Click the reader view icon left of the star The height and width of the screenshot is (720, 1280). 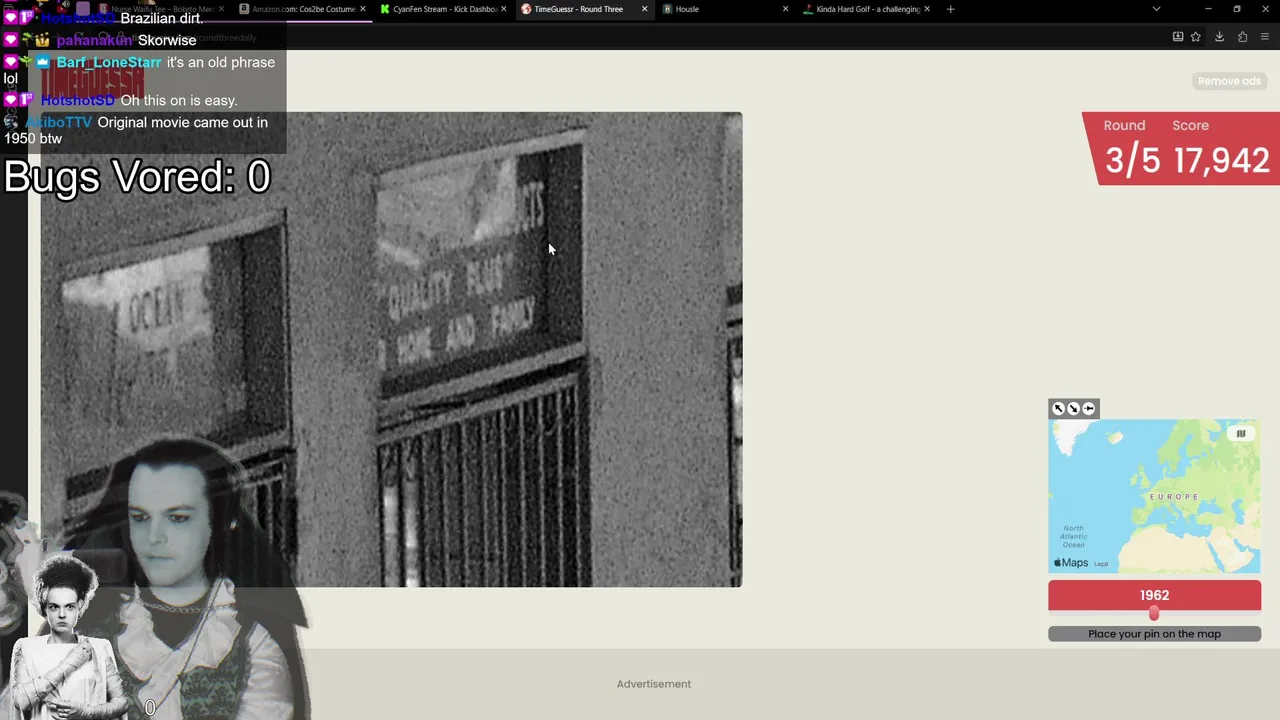pos(1178,37)
